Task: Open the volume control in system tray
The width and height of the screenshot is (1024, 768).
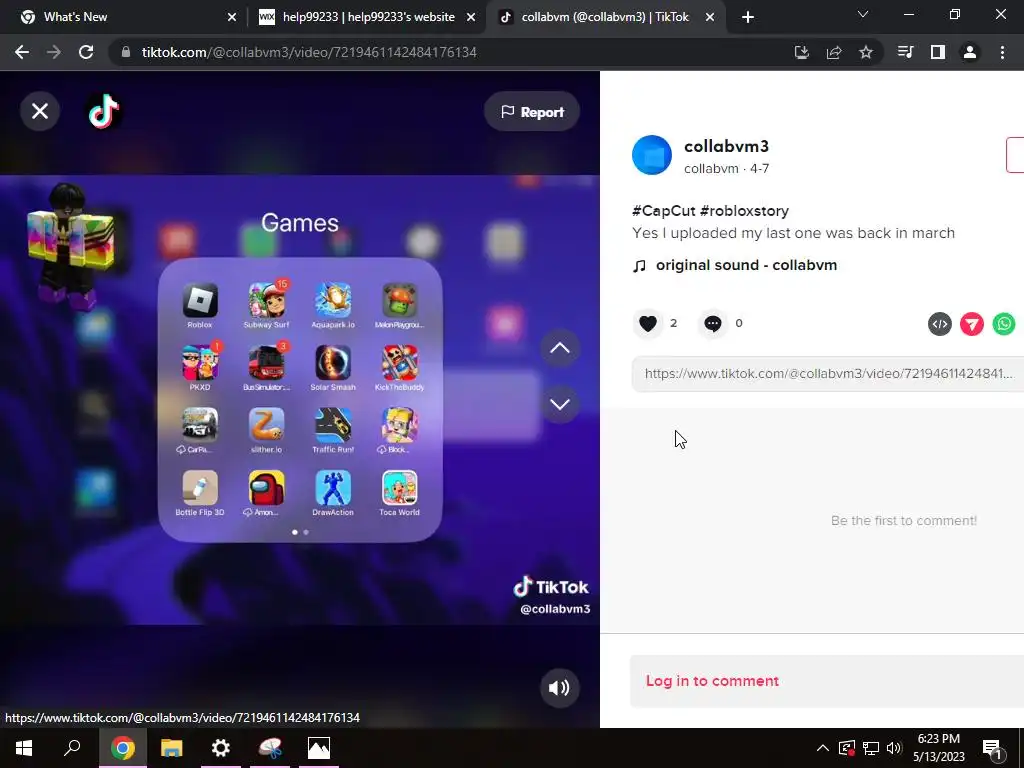Action: pyautogui.click(x=894, y=748)
